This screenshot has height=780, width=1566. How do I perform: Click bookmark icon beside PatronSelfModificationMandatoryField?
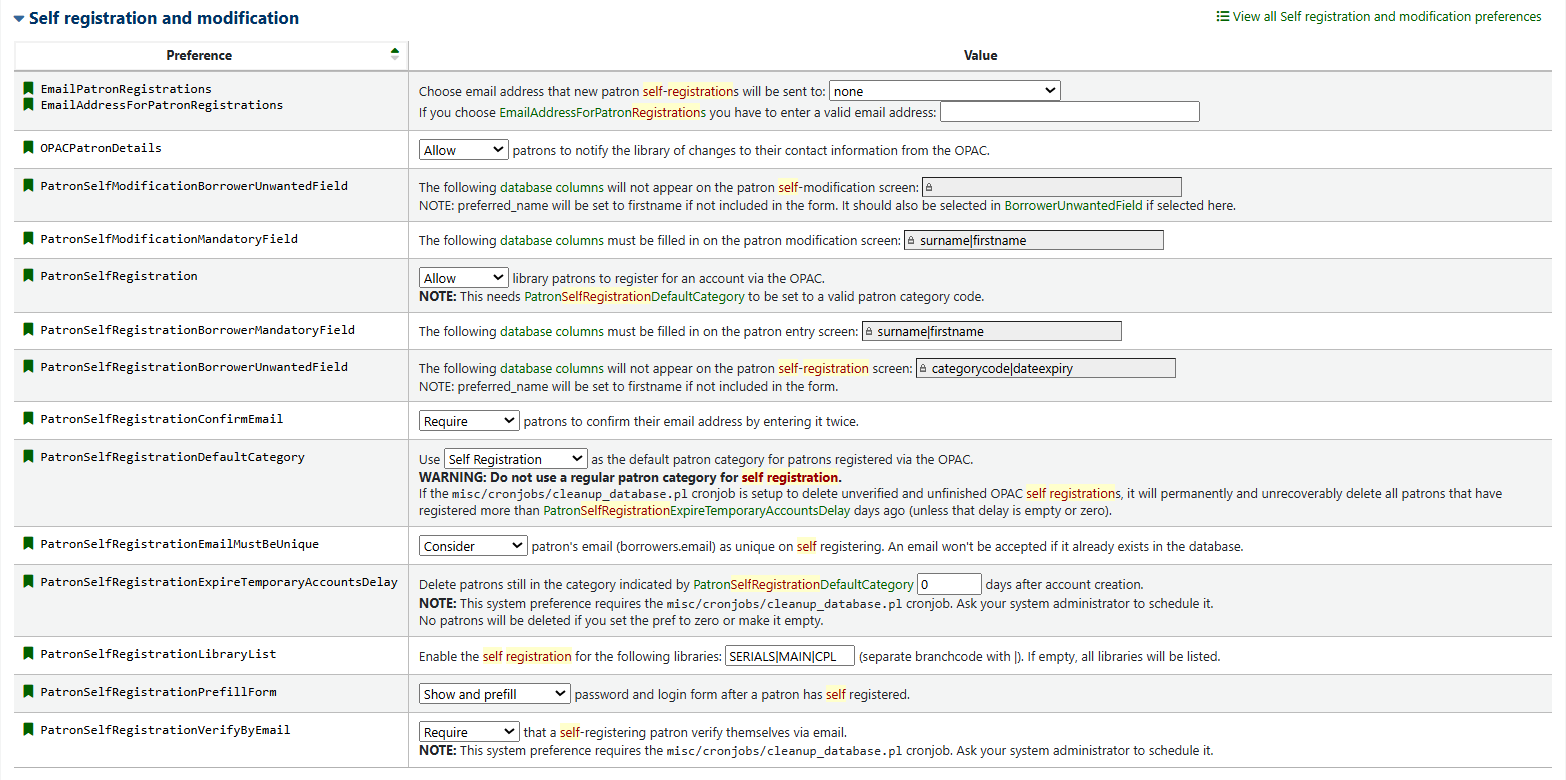[x=29, y=239]
